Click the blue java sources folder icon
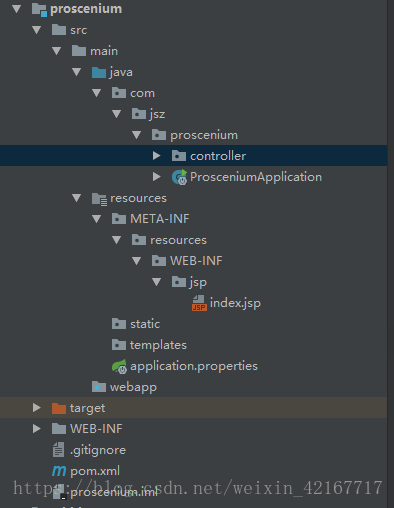394x508 pixels. point(99,72)
